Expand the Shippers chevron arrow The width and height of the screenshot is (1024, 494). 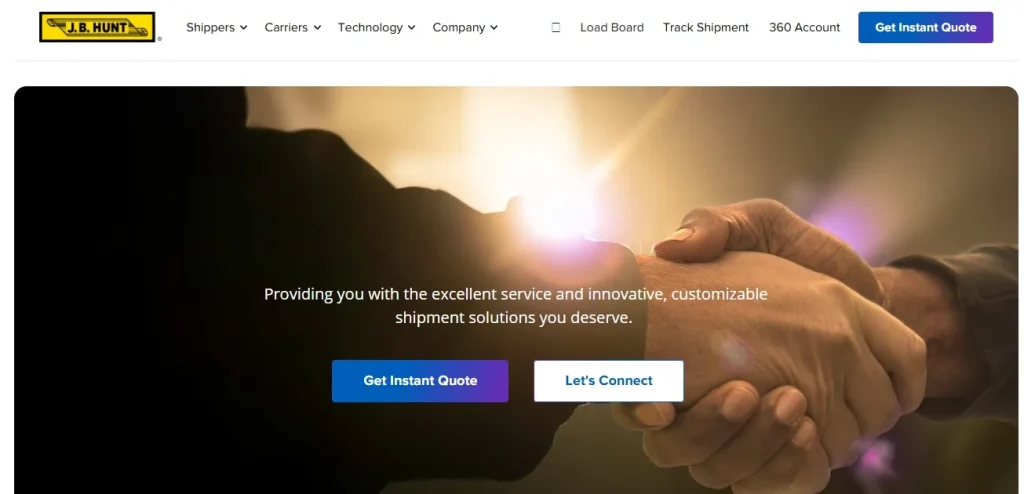244,27
